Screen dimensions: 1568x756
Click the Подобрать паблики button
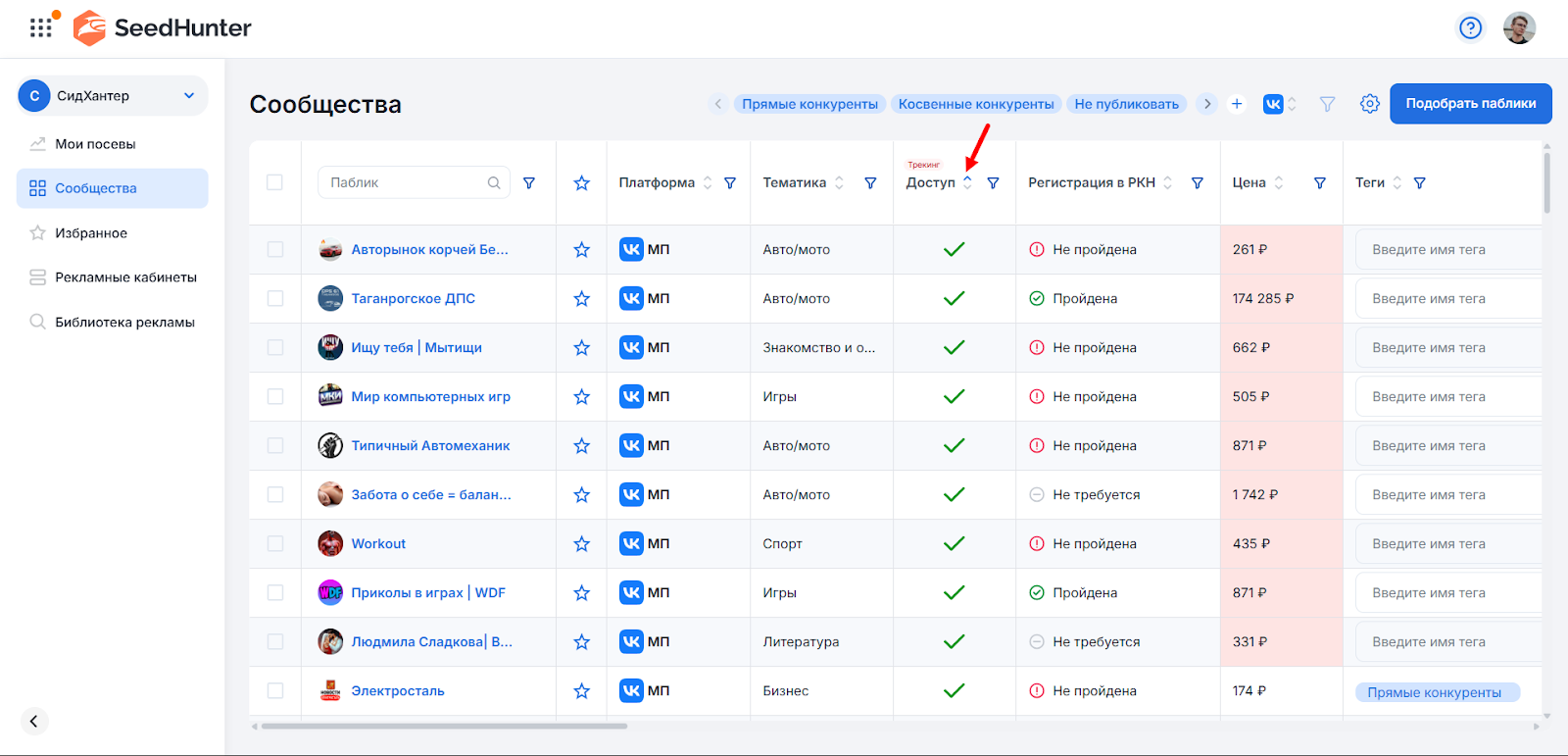tap(1470, 104)
